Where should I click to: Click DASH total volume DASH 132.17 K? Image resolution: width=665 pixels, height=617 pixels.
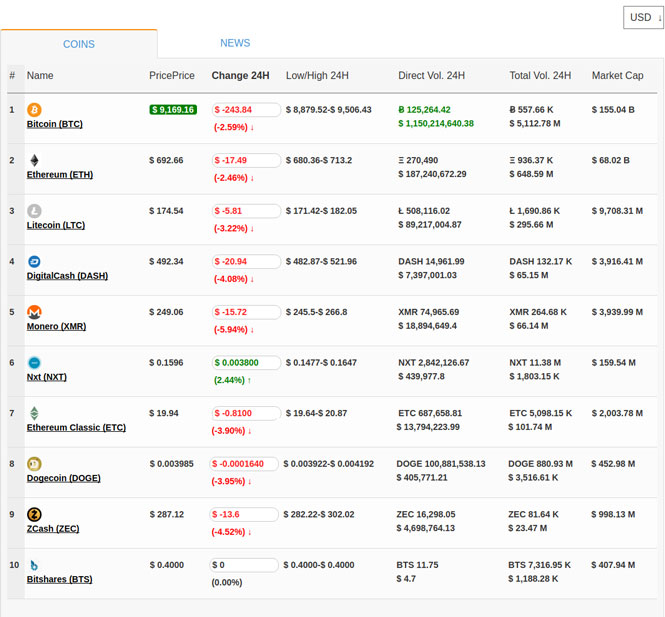[541, 261]
